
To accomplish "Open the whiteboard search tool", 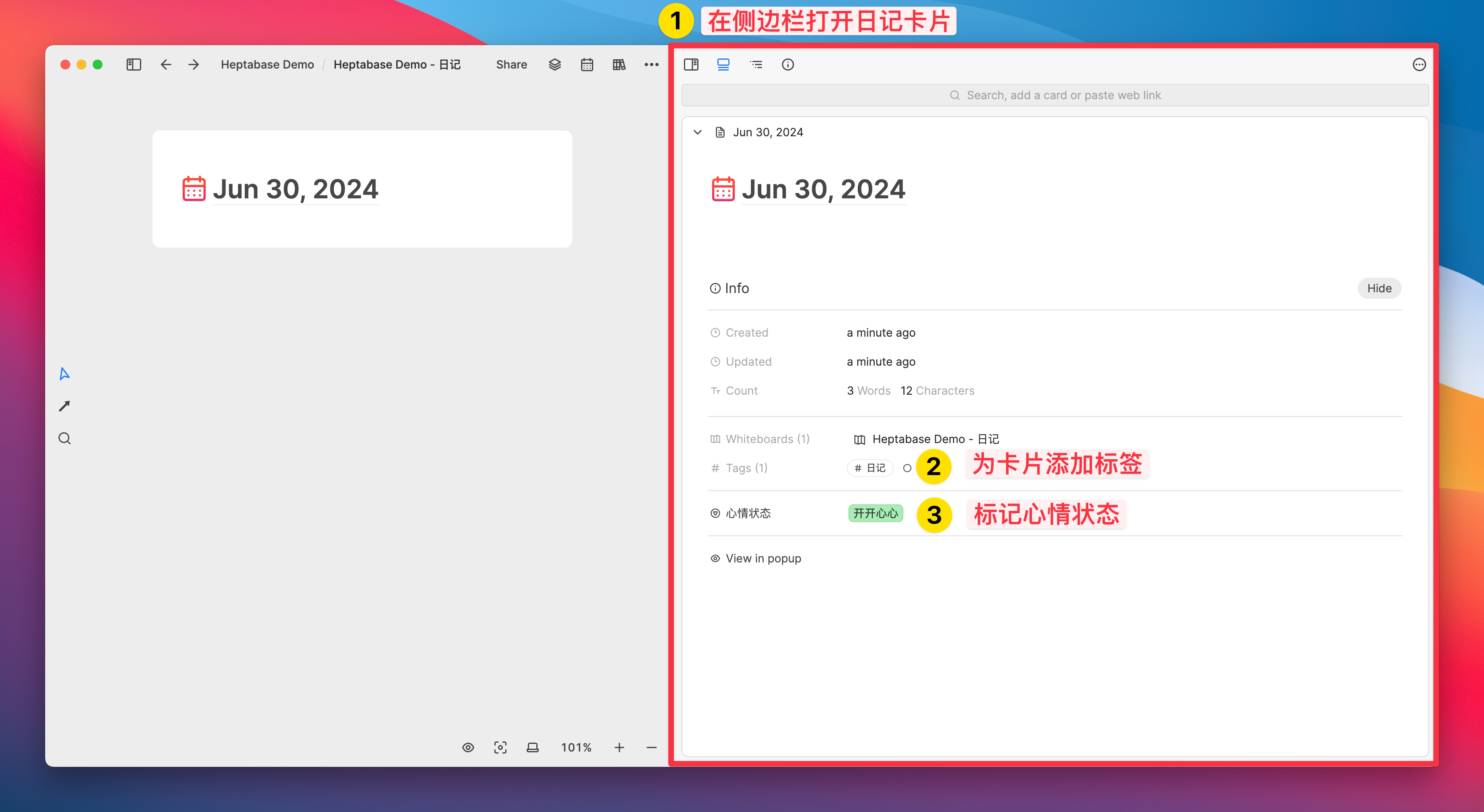I will 65,439.
